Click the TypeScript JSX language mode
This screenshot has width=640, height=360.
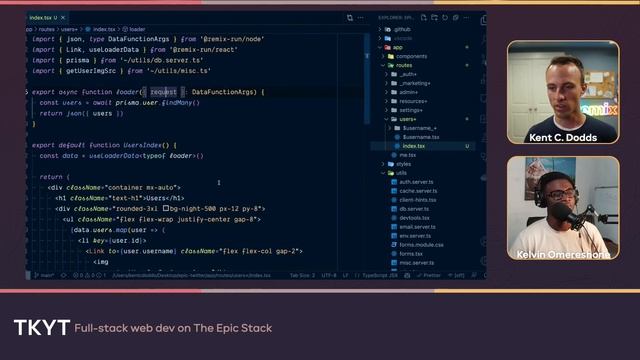[x=379, y=276]
